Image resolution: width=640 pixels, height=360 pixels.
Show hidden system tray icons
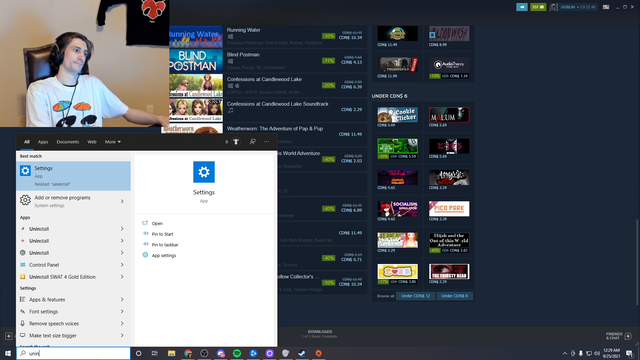pyautogui.click(x=565, y=353)
